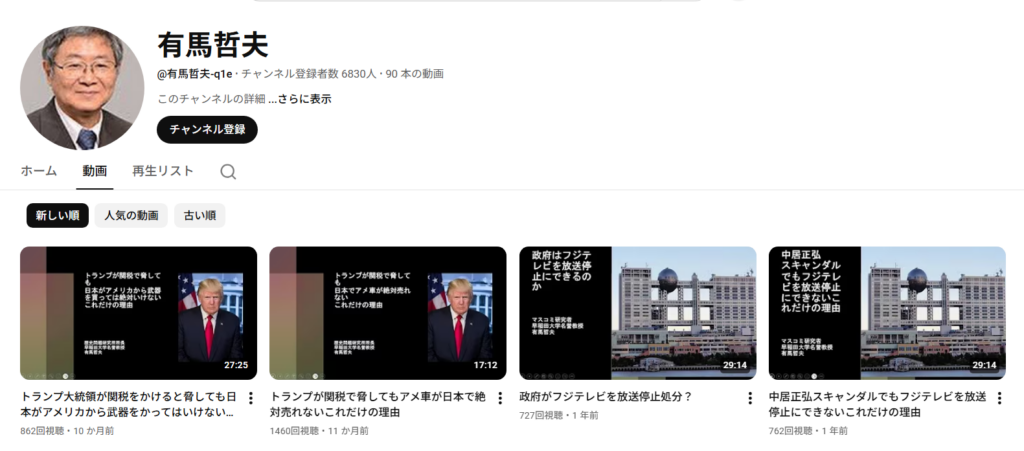Open the 動画 tab
The width and height of the screenshot is (1024, 451).
(95, 171)
